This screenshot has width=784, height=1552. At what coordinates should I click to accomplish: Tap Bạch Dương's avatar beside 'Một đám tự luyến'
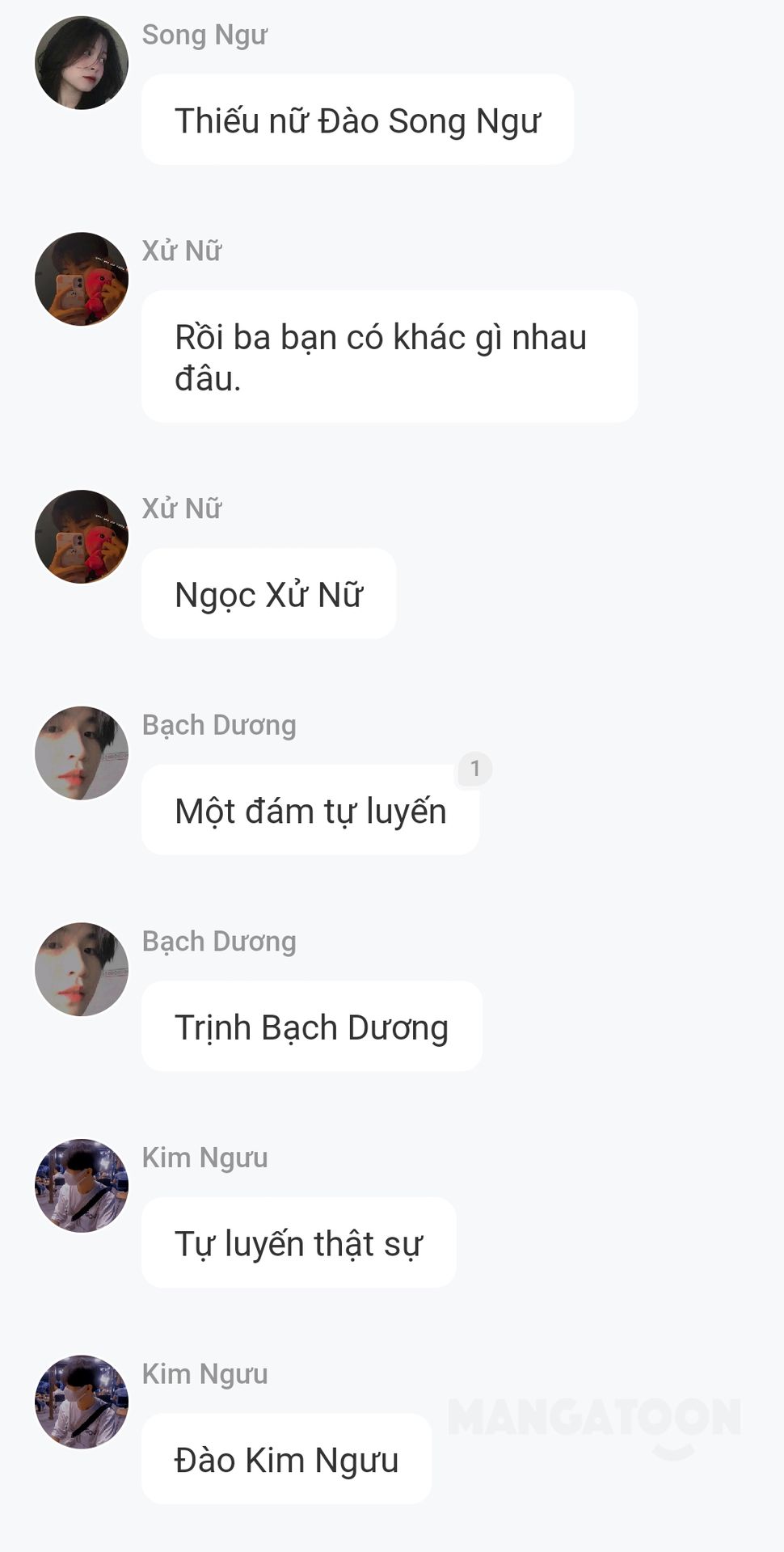(x=82, y=753)
